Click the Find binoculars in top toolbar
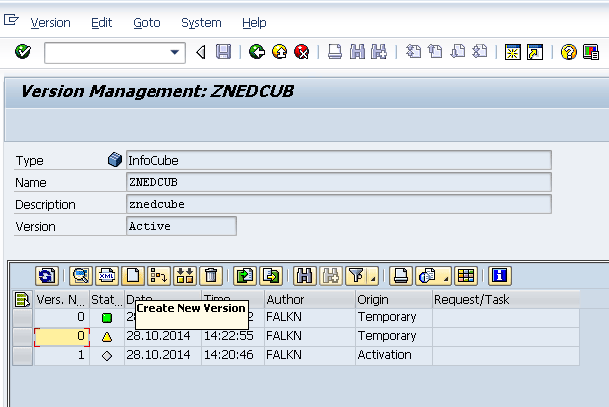609x407 pixels. tap(357, 52)
